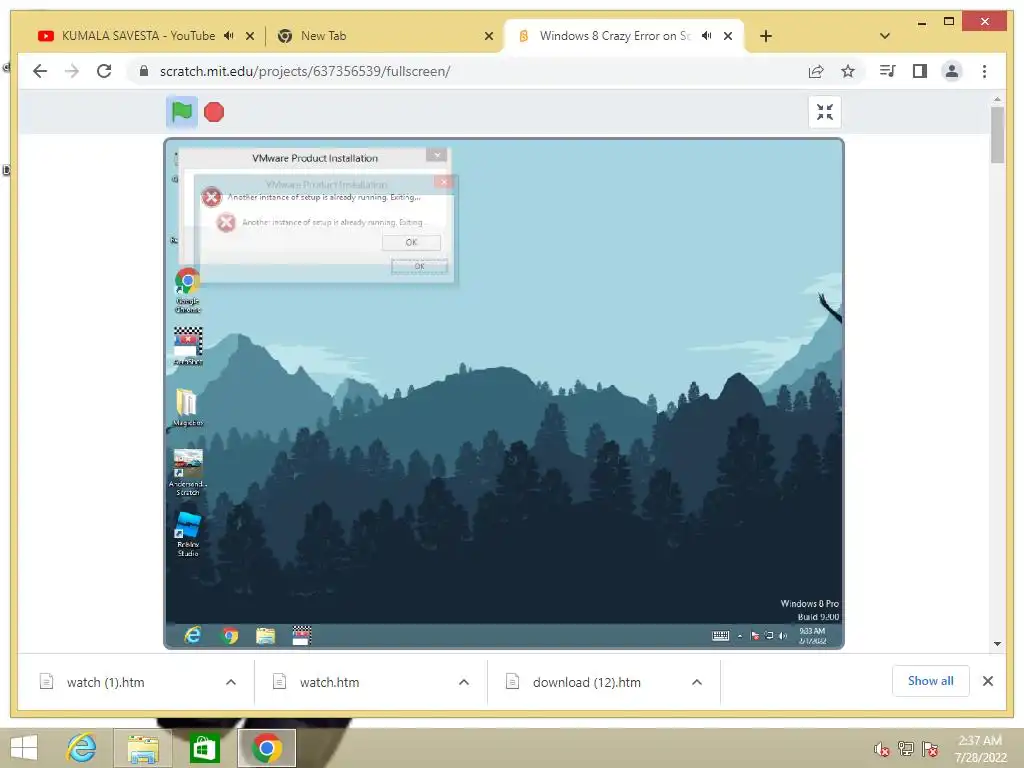Image resolution: width=1024 pixels, height=768 pixels.
Task: Click keyboard icon in simulated system tray
Action: 720,635
